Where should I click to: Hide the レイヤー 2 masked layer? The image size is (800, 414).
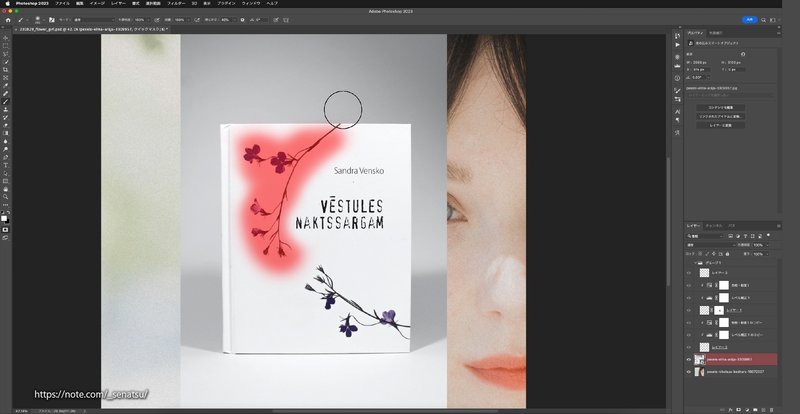coord(689,310)
